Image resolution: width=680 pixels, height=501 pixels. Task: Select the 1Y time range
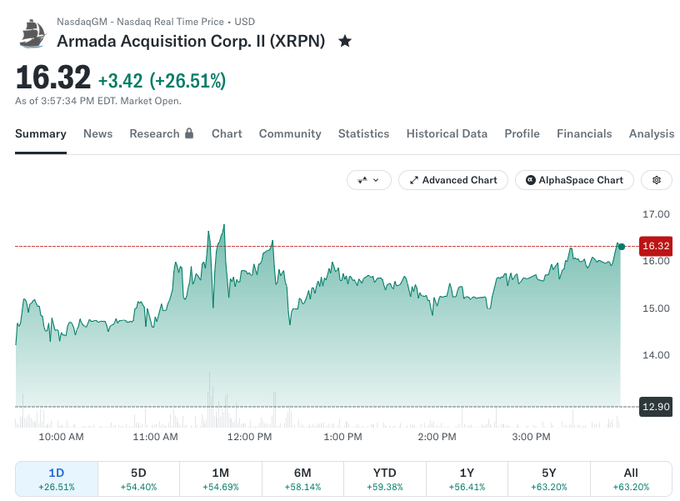[467, 479]
